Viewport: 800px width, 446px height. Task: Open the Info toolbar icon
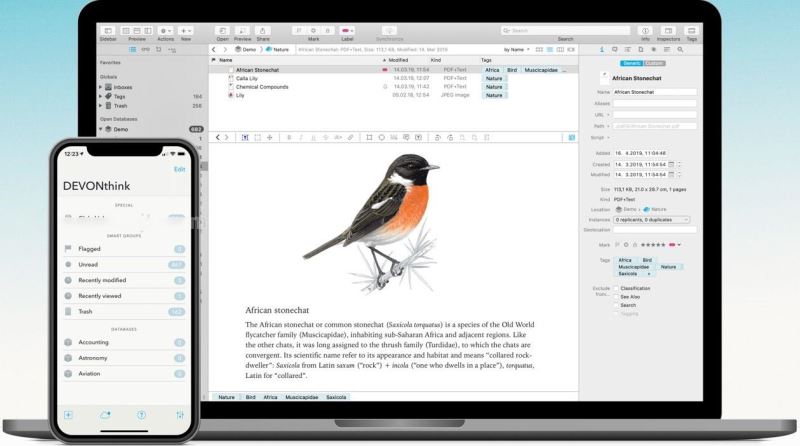tap(645, 31)
